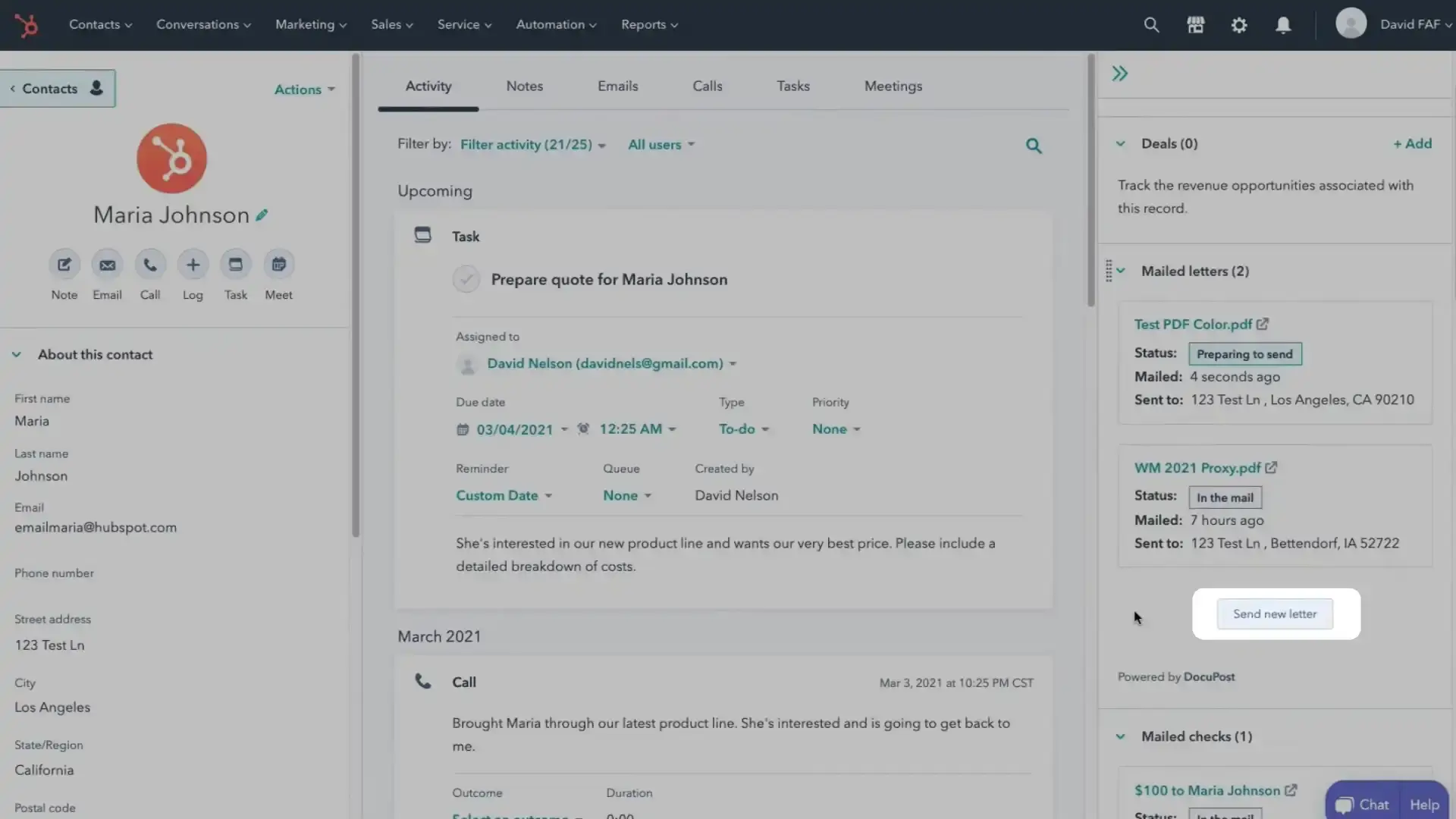This screenshot has height=819, width=1456.
Task: Open the Priority None dropdown
Action: (836, 429)
